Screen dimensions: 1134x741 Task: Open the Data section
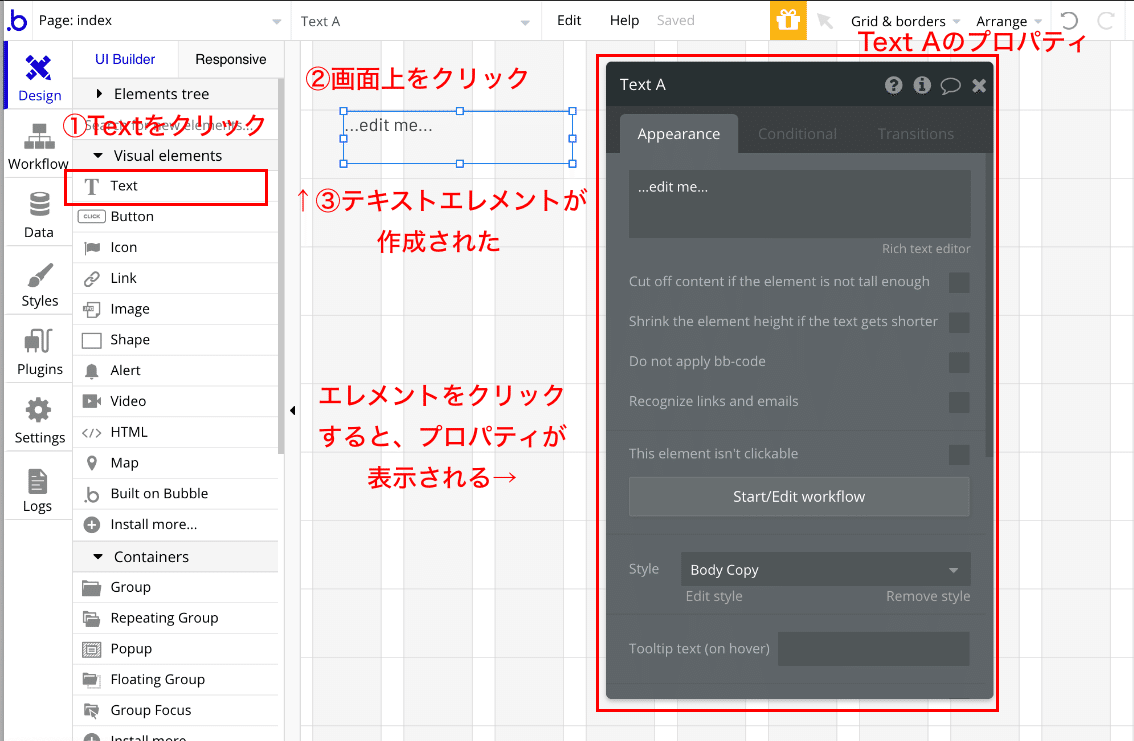click(39, 214)
